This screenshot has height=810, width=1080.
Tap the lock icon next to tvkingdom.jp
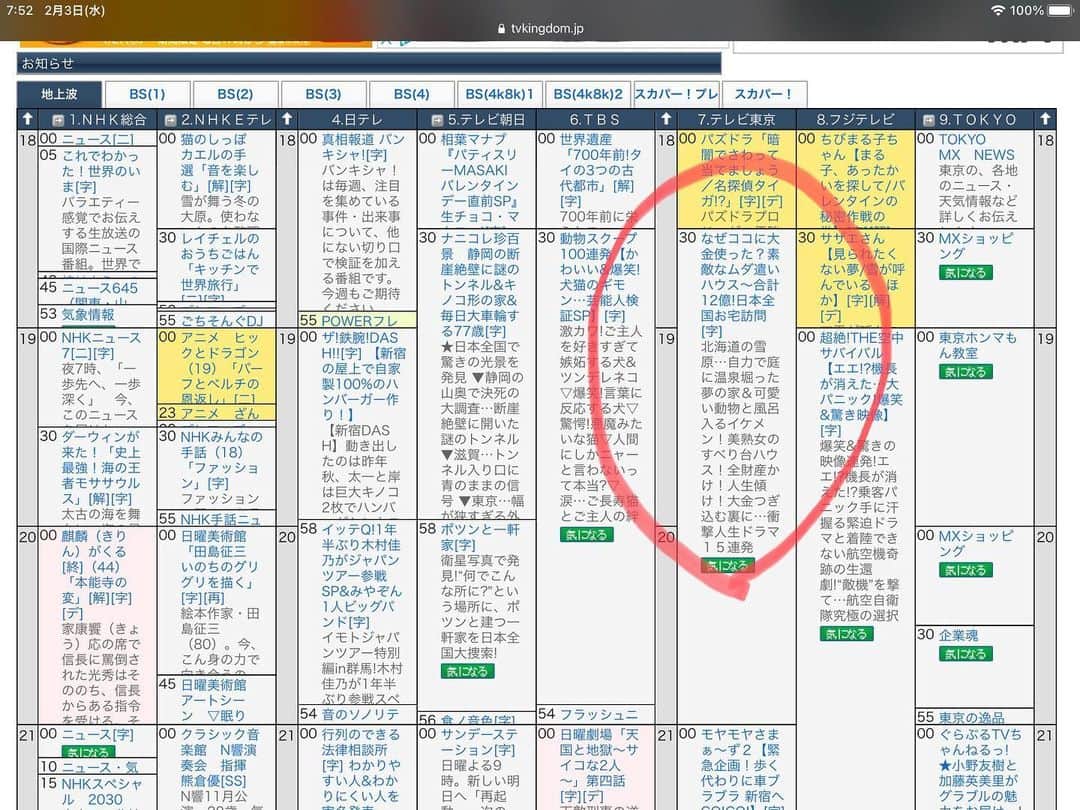[501, 29]
